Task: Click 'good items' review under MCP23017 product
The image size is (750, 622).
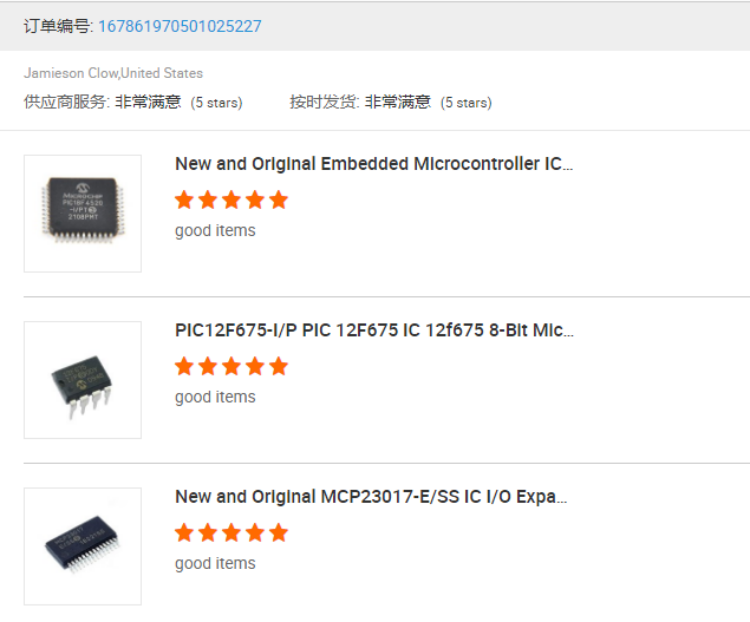Action: coord(215,564)
